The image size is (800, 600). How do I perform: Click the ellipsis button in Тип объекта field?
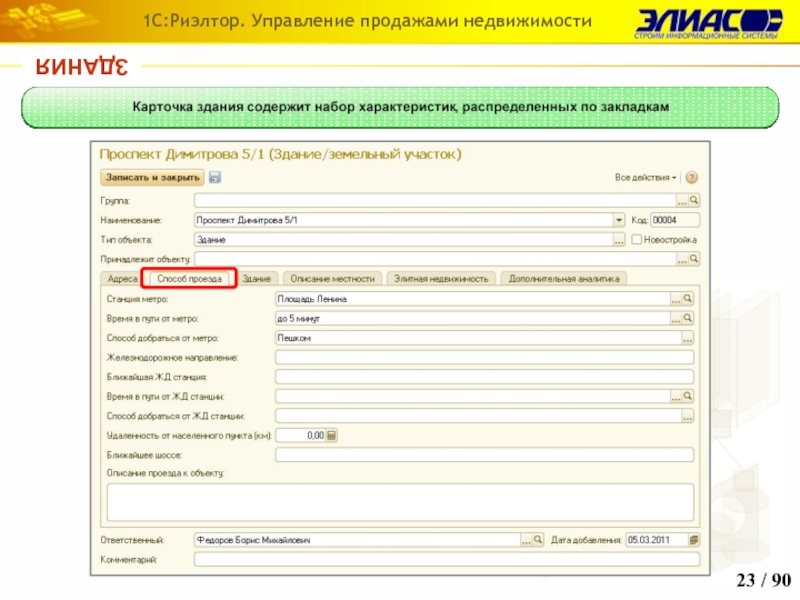618,240
